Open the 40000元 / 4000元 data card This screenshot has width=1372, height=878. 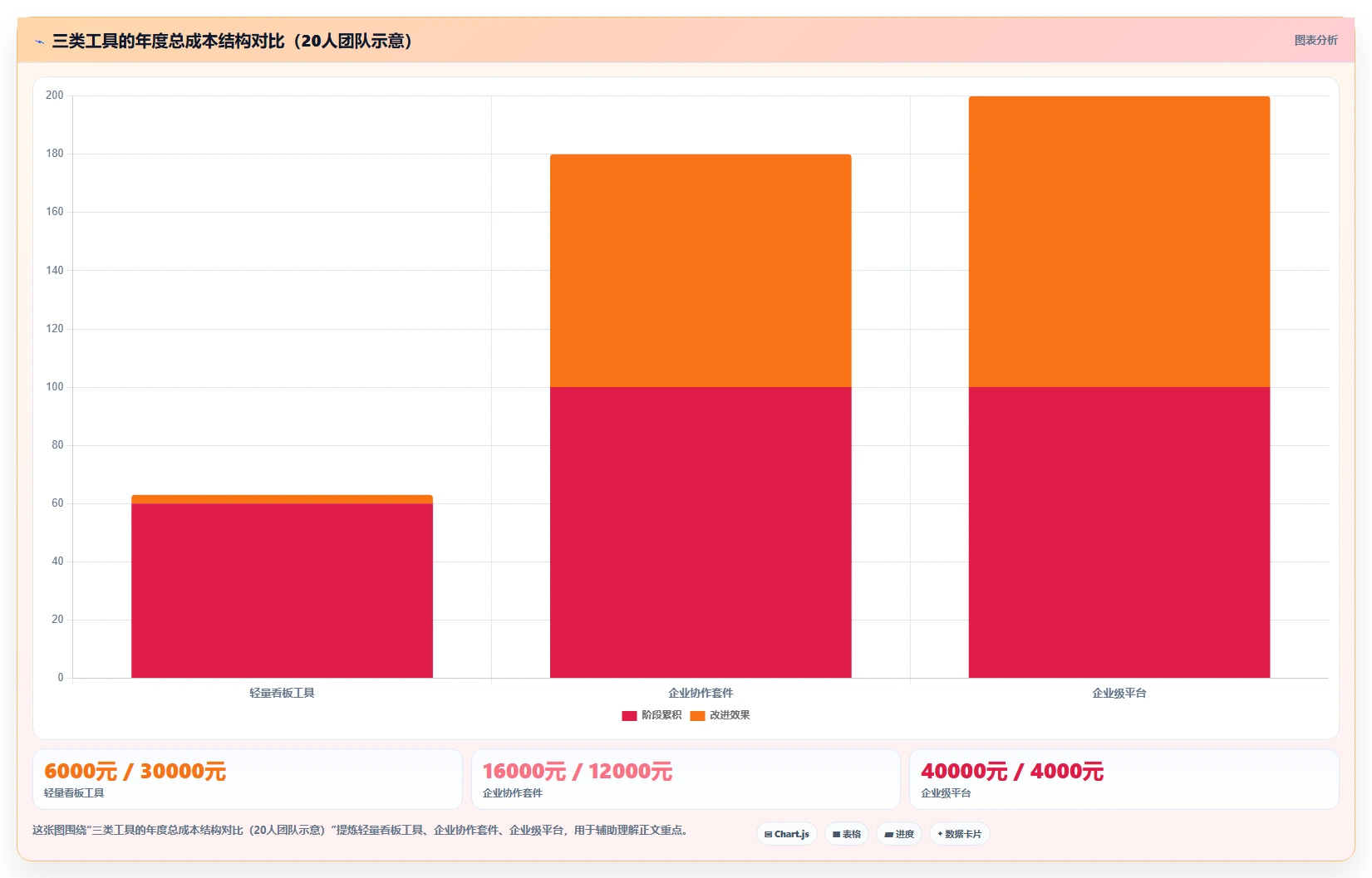(1124, 779)
